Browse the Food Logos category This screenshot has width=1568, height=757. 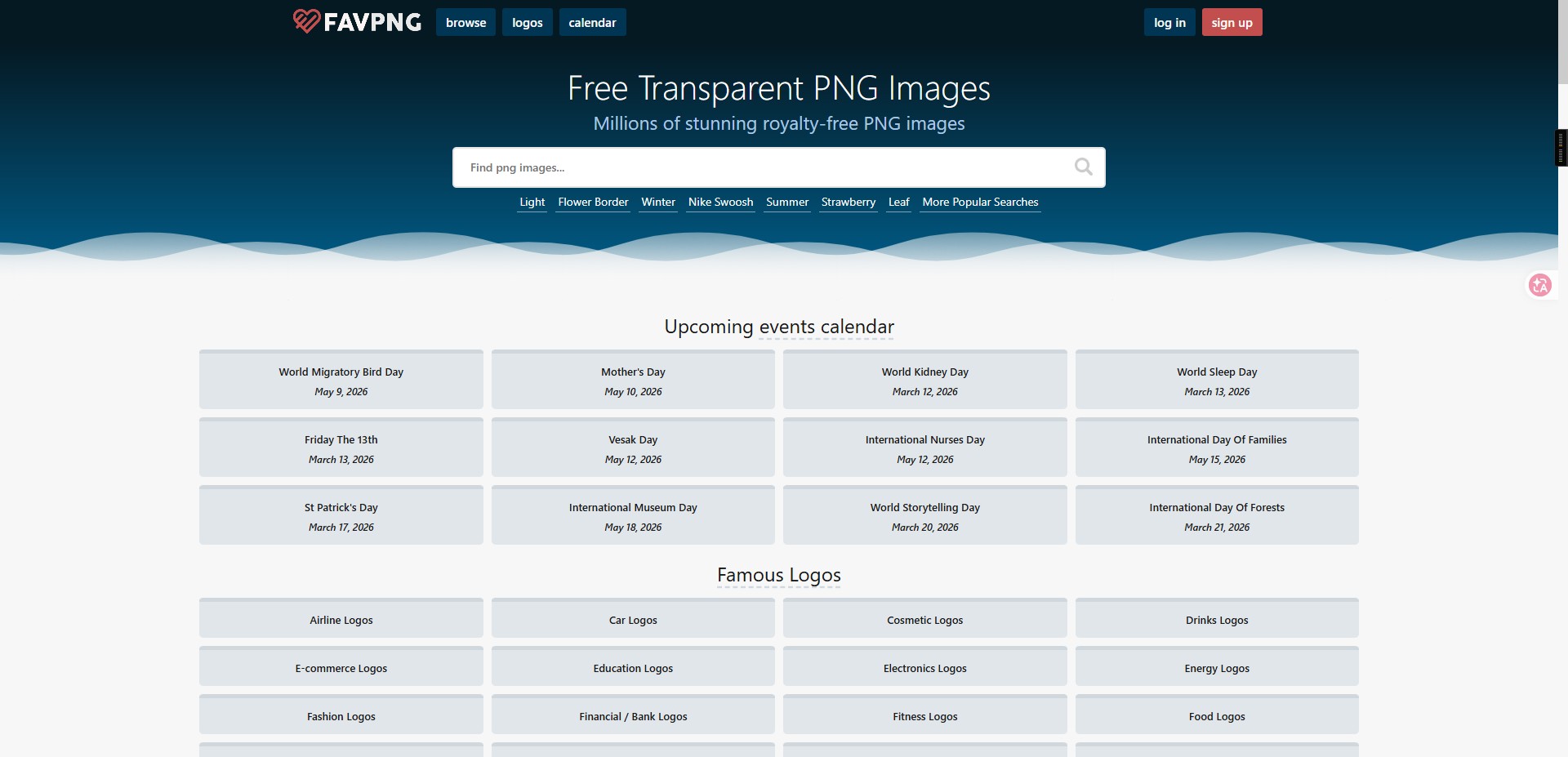pyautogui.click(x=1217, y=715)
